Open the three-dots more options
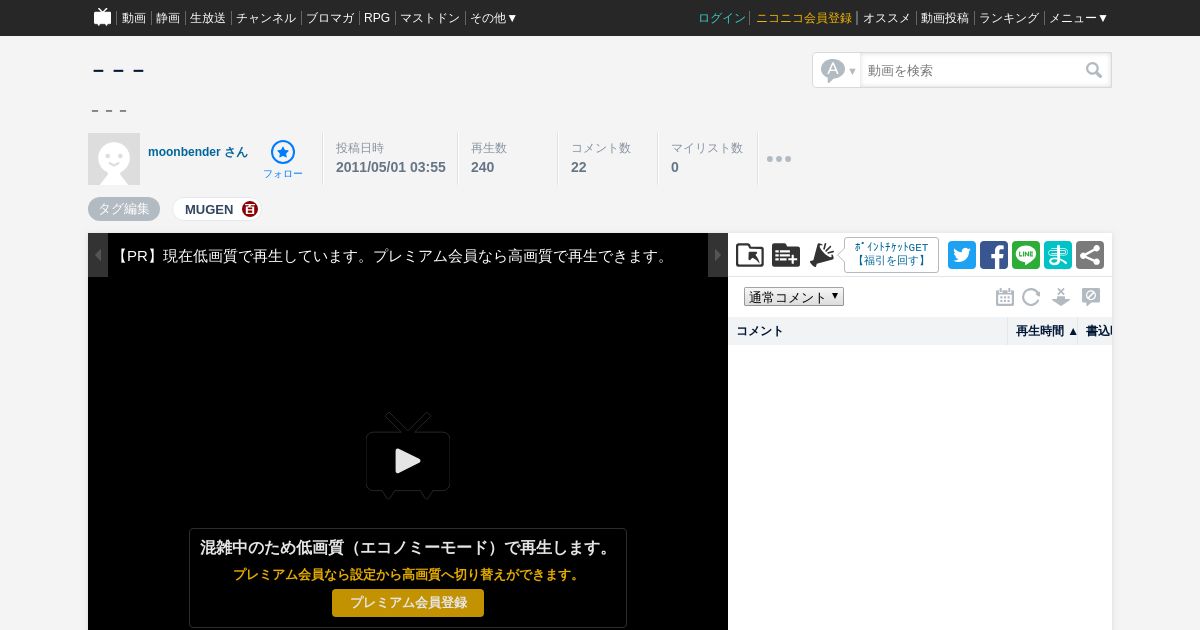1200x630 pixels. [x=779, y=159]
